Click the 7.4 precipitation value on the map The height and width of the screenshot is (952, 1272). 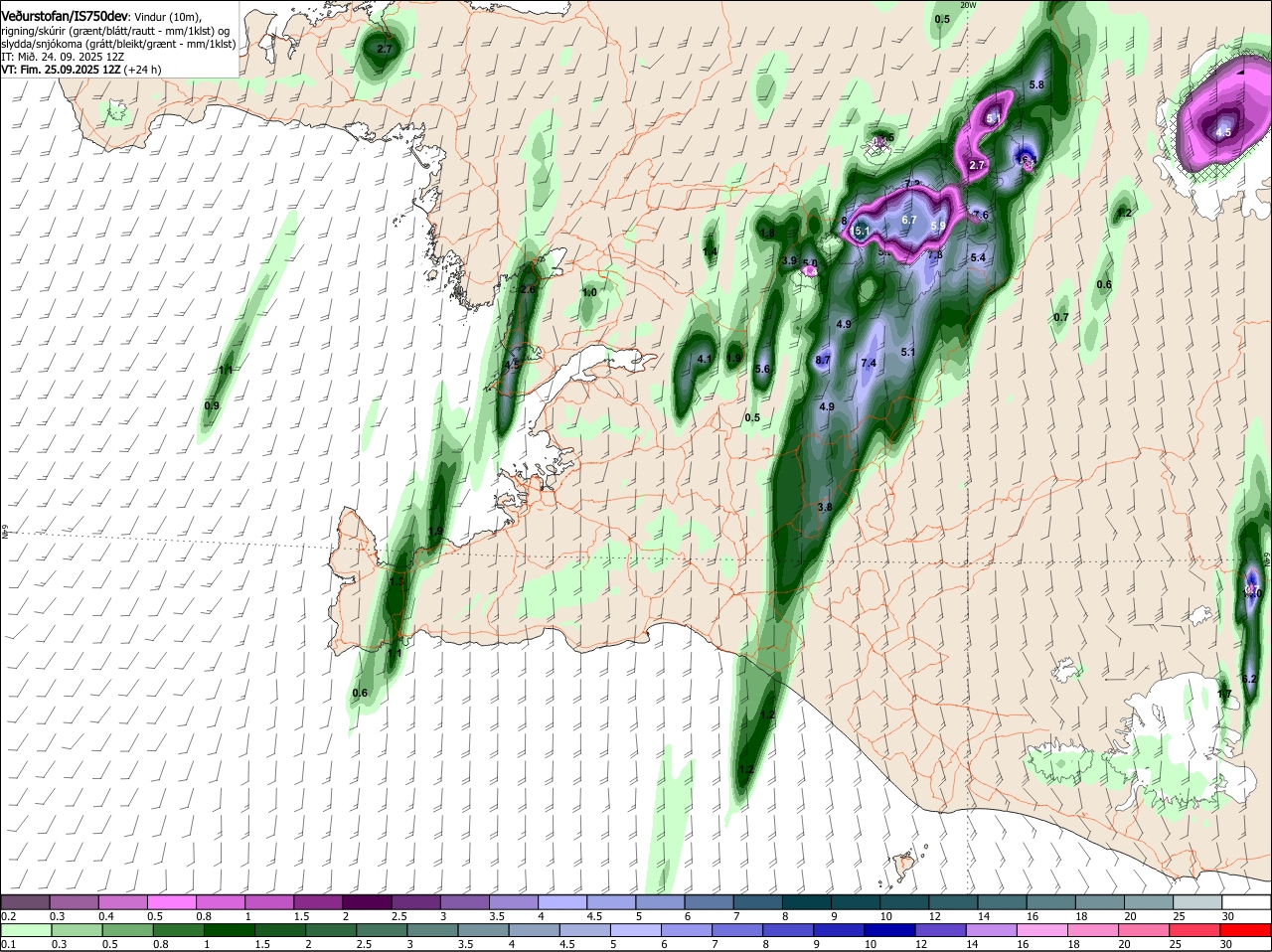click(x=869, y=363)
